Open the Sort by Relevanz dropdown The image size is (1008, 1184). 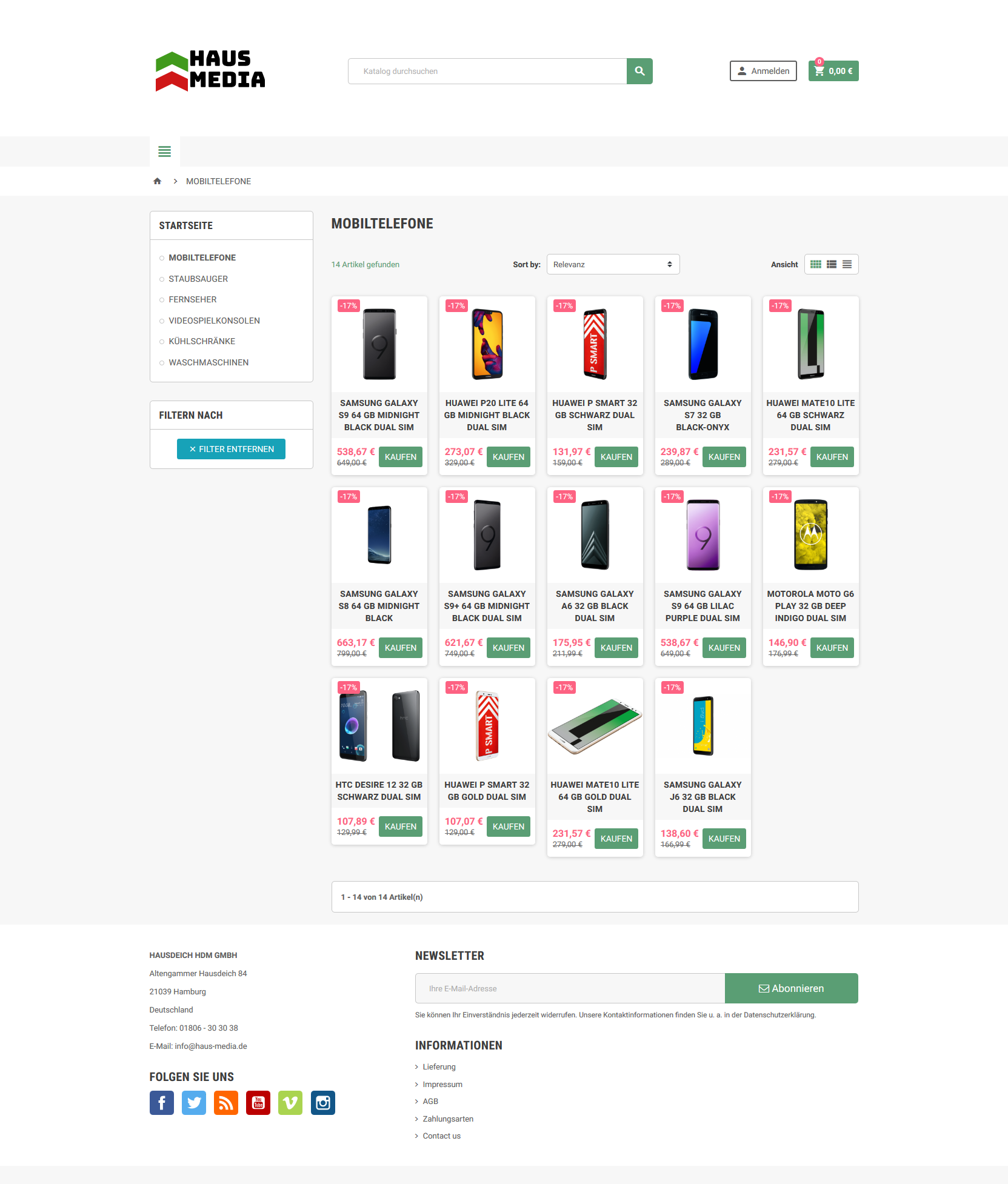click(x=613, y=264)
